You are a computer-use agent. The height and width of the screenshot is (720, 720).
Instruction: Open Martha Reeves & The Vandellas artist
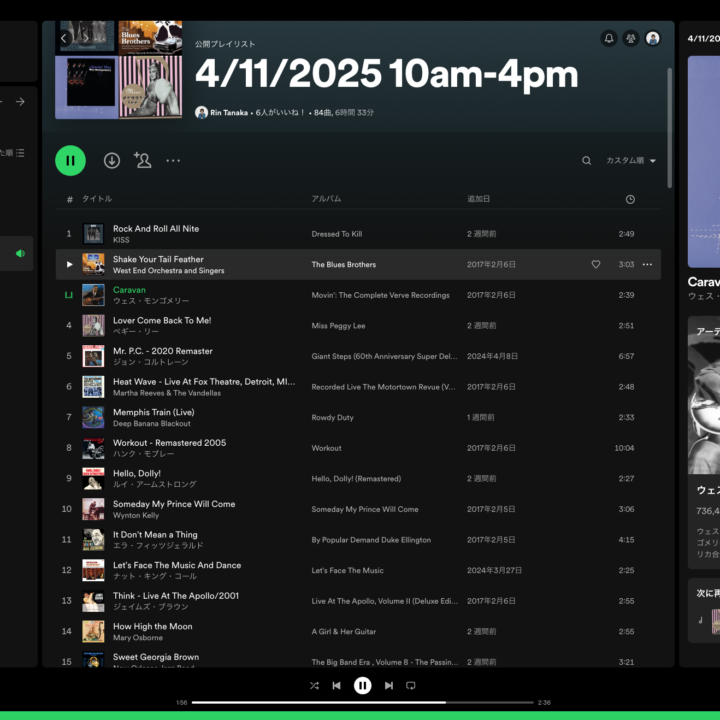tap(167, 393)
